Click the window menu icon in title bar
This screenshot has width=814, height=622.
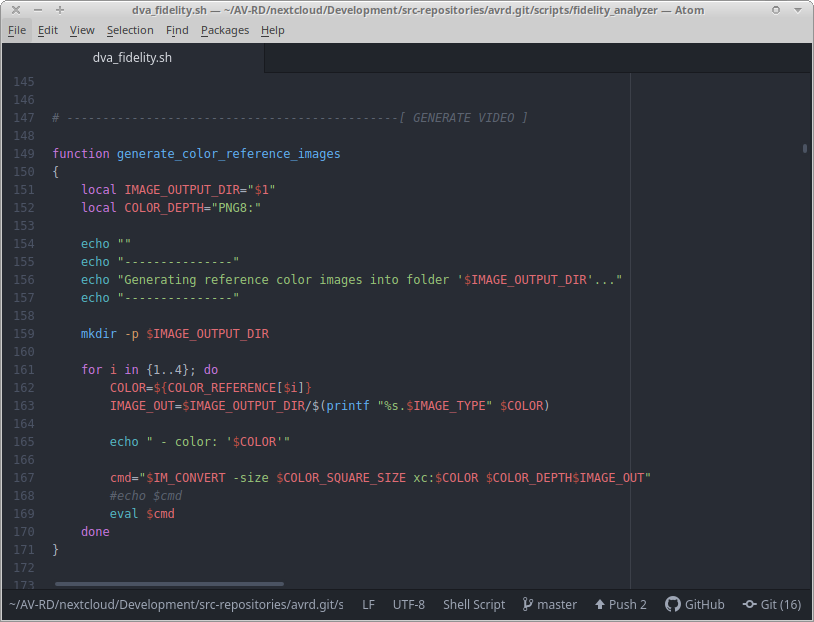click(11, 10)
